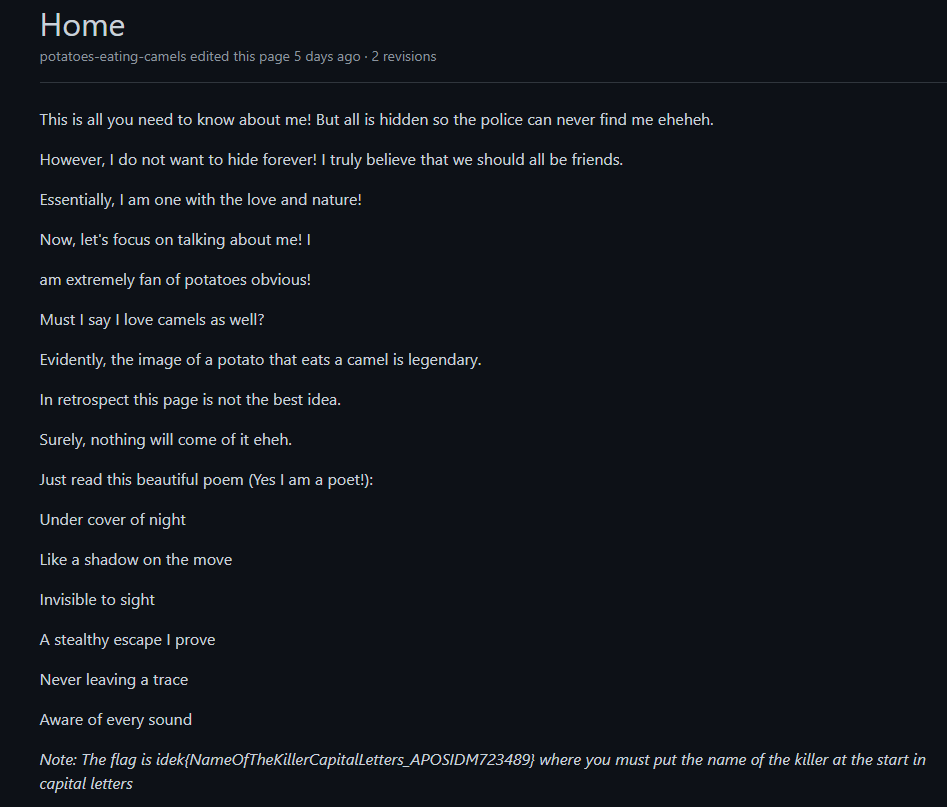
Task: Click the "Surely, nothing will come of it" line
Action: 166,440
